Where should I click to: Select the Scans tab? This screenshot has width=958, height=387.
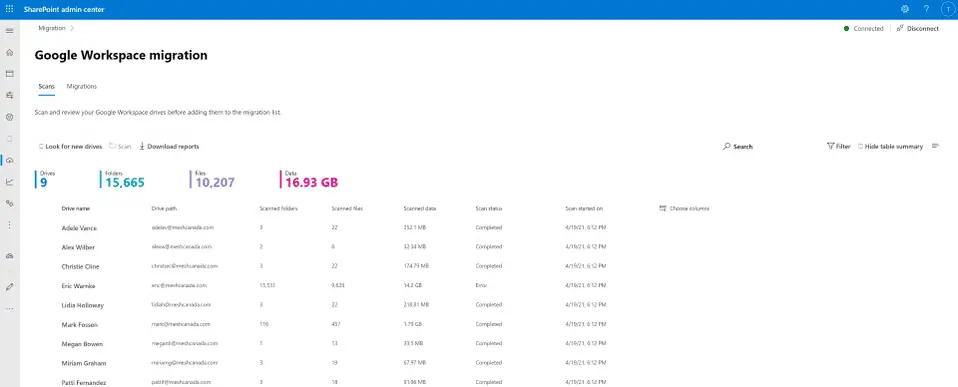tap(46, 87)
